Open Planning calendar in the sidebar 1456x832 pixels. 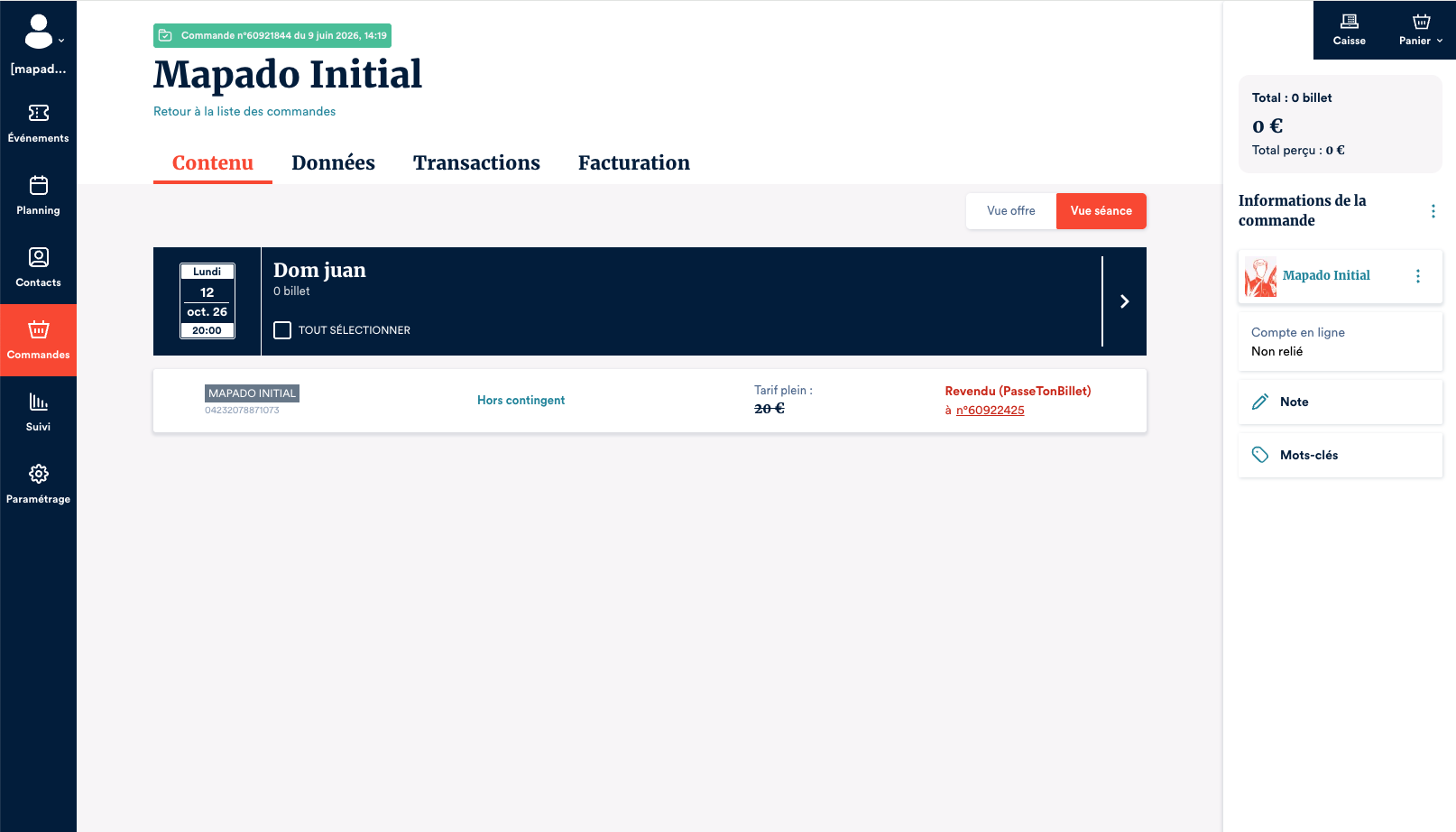38,196
